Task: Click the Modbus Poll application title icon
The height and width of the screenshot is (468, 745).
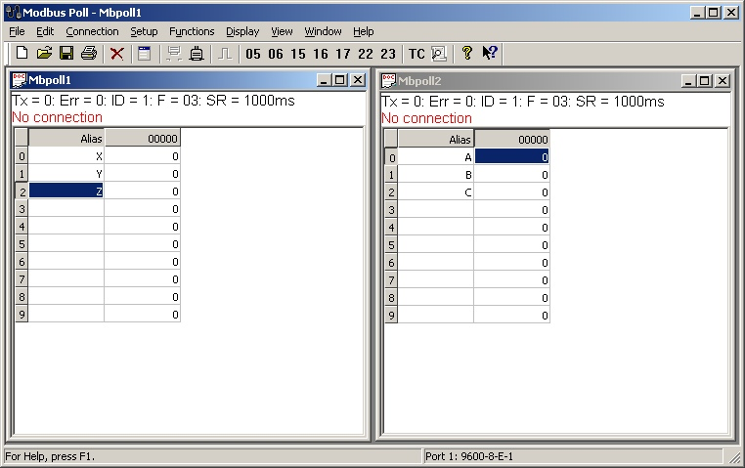Action: click(x=14, y=12)
